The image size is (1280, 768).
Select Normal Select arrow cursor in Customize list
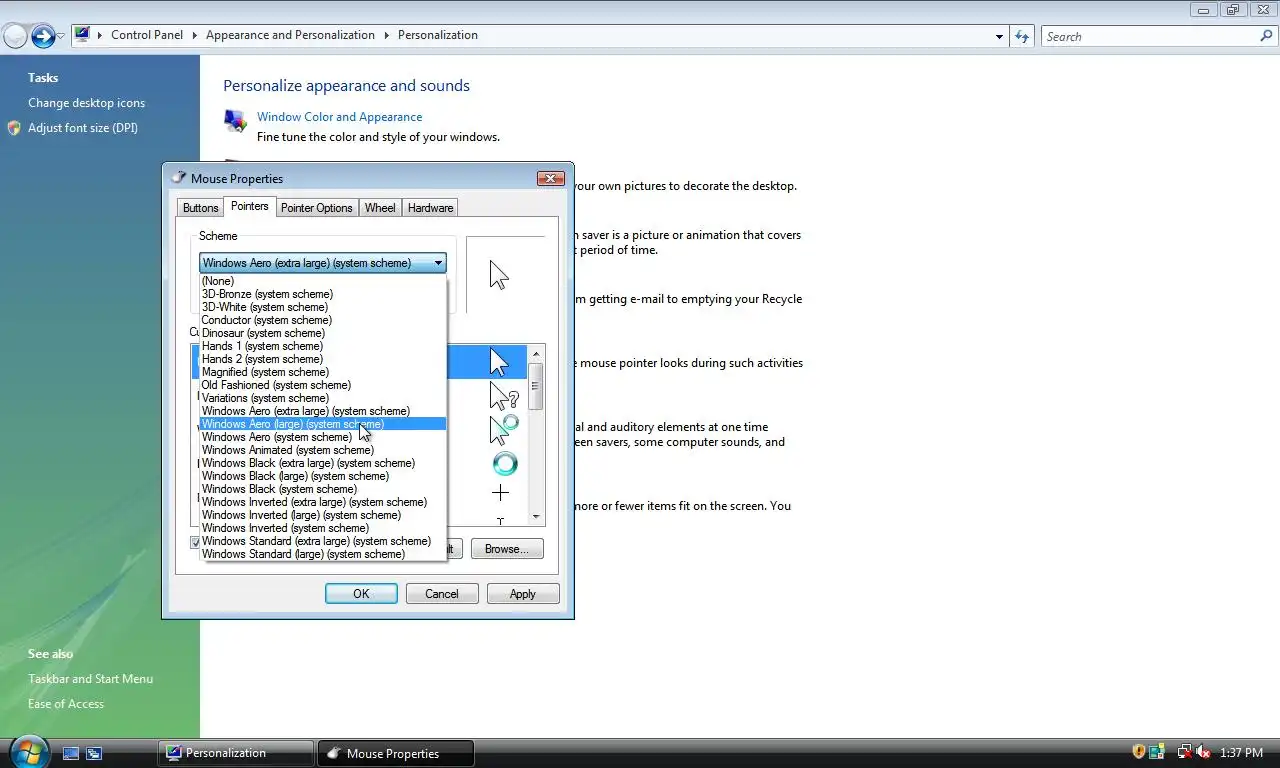[x=499, y=361]
